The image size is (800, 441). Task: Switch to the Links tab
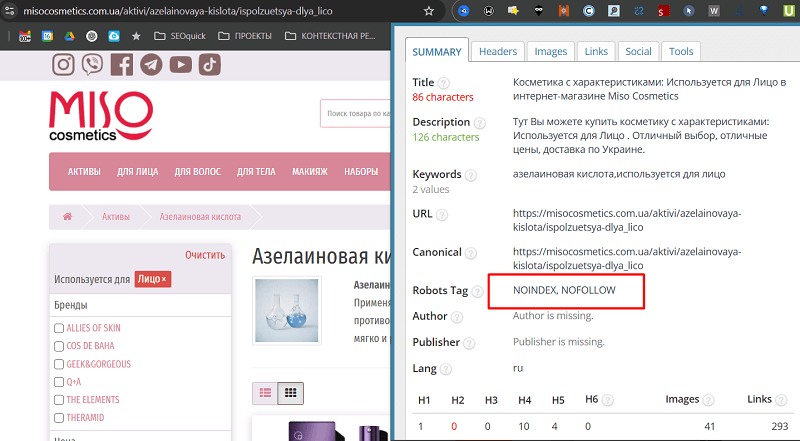pyautogui.click(x=596, y=52)
